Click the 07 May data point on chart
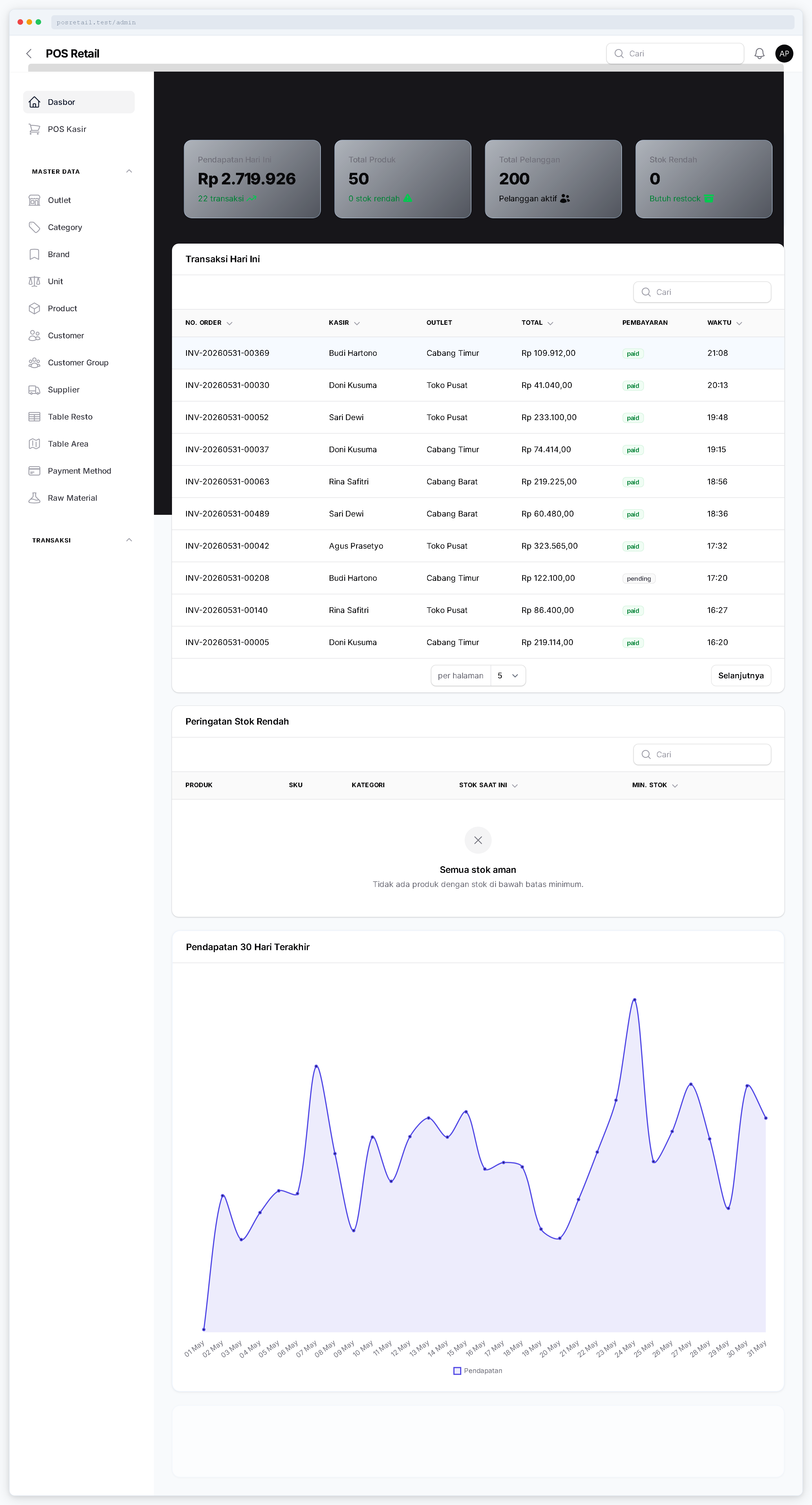 [x=316, y=1066]
